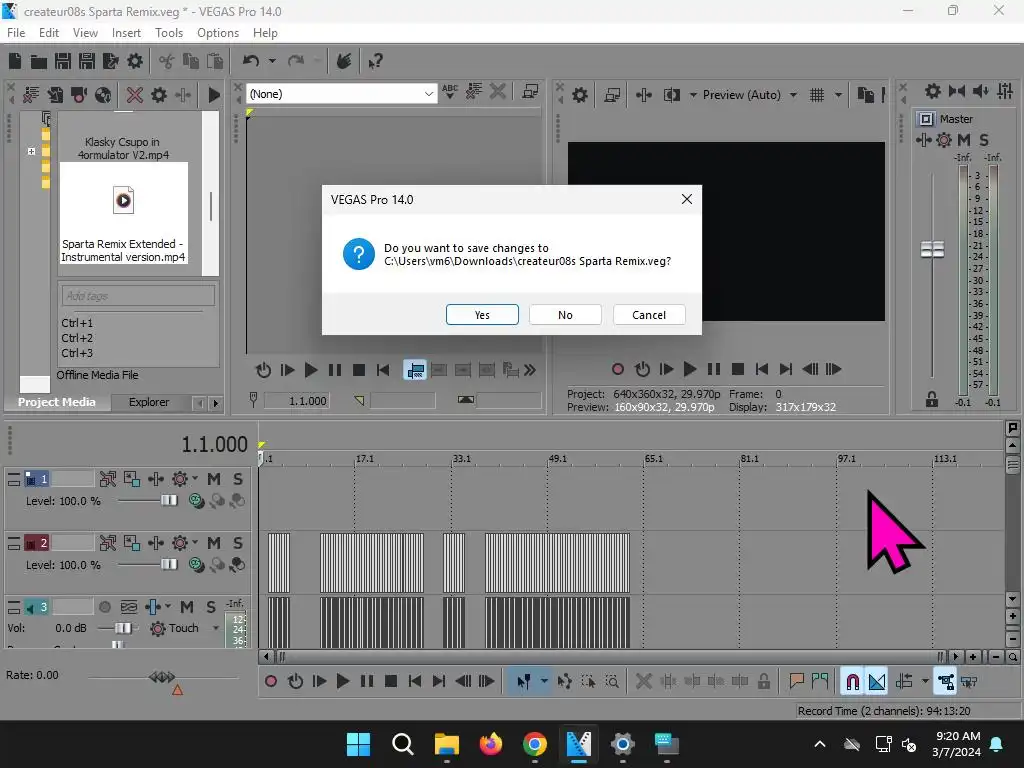Click the What's This help icon
Screen dimensions: 1024x768
click(x=375, y=61)
